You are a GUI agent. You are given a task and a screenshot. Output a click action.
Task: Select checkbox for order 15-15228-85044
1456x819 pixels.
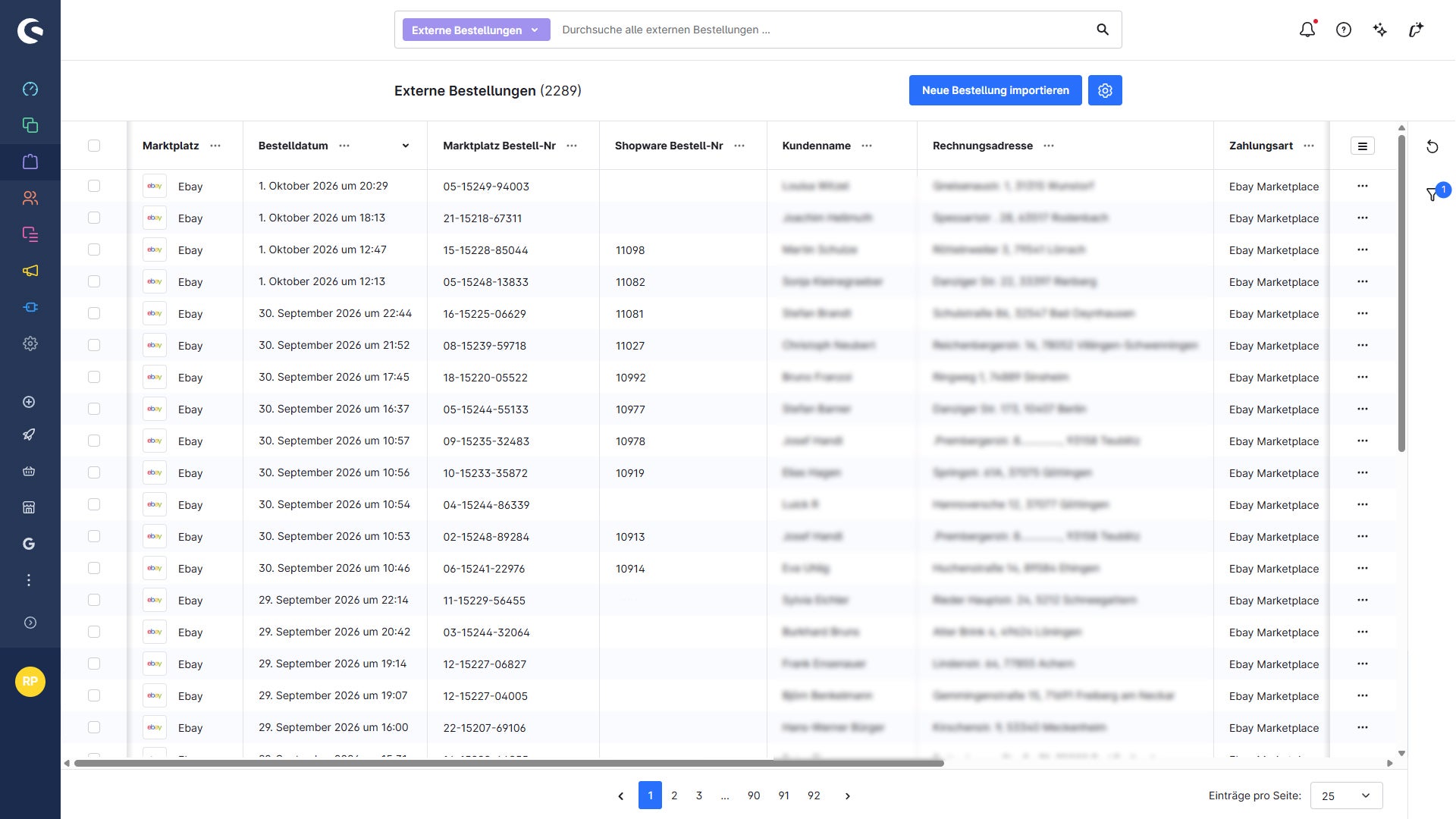pyautogui.click(x=94, y=249)
